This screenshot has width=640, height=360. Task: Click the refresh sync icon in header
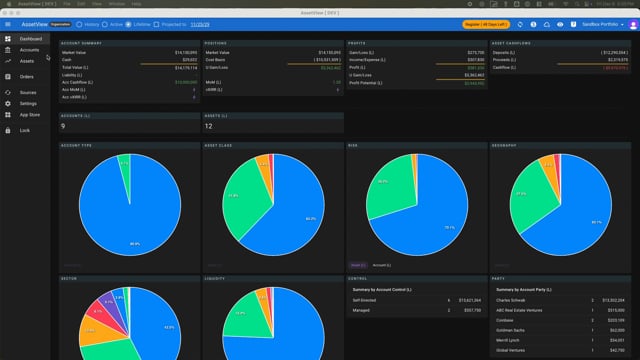click(520, 24)
